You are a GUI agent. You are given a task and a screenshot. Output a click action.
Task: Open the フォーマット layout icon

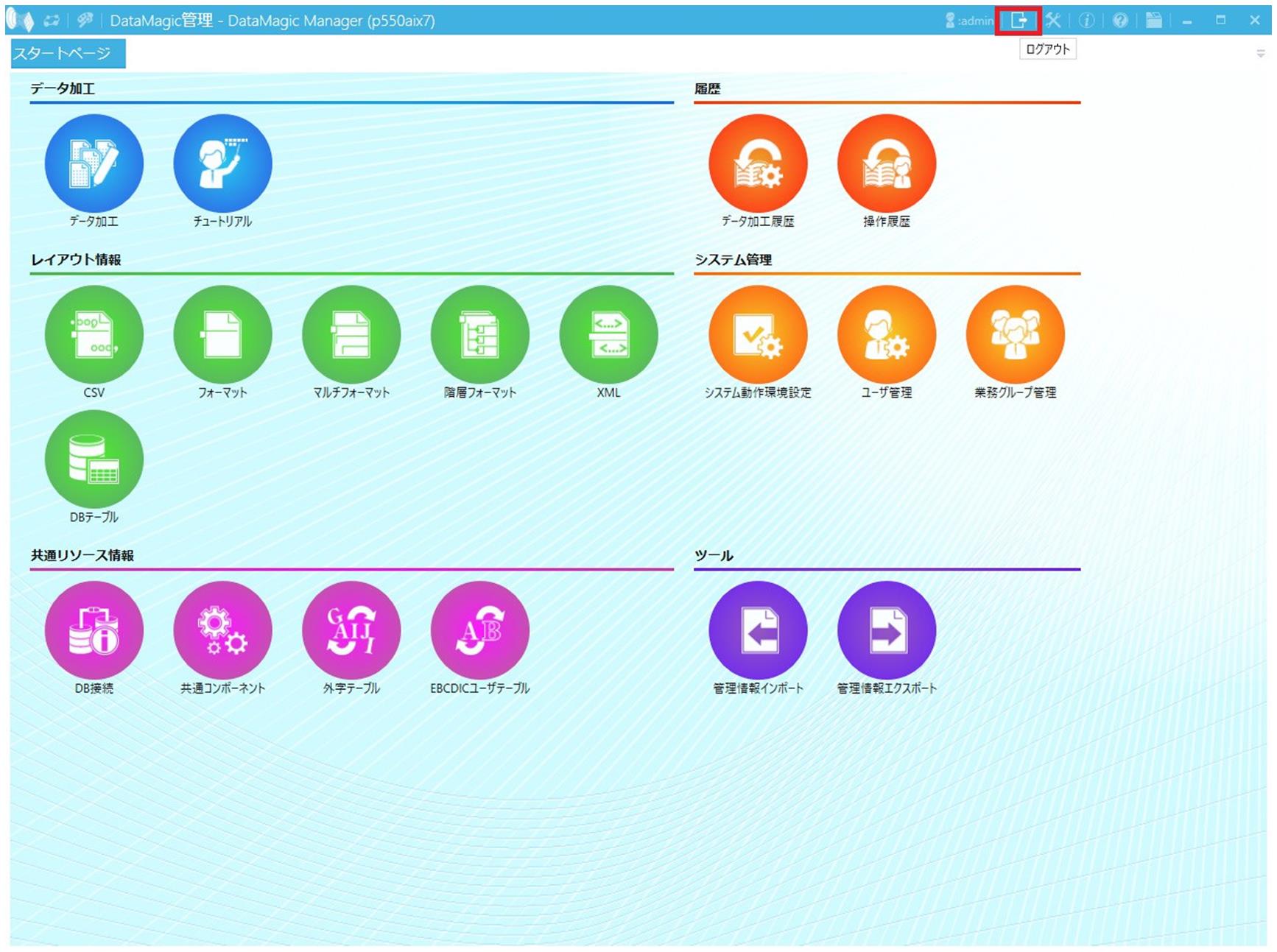222,335
